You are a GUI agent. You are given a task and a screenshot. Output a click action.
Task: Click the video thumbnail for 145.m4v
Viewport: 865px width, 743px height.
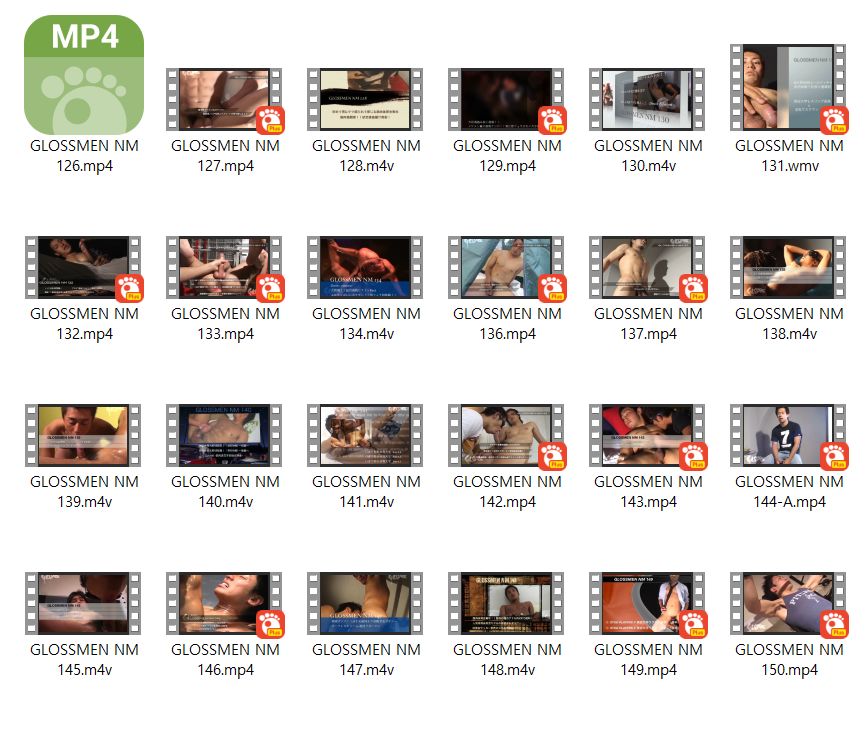(x=83, y=603)
